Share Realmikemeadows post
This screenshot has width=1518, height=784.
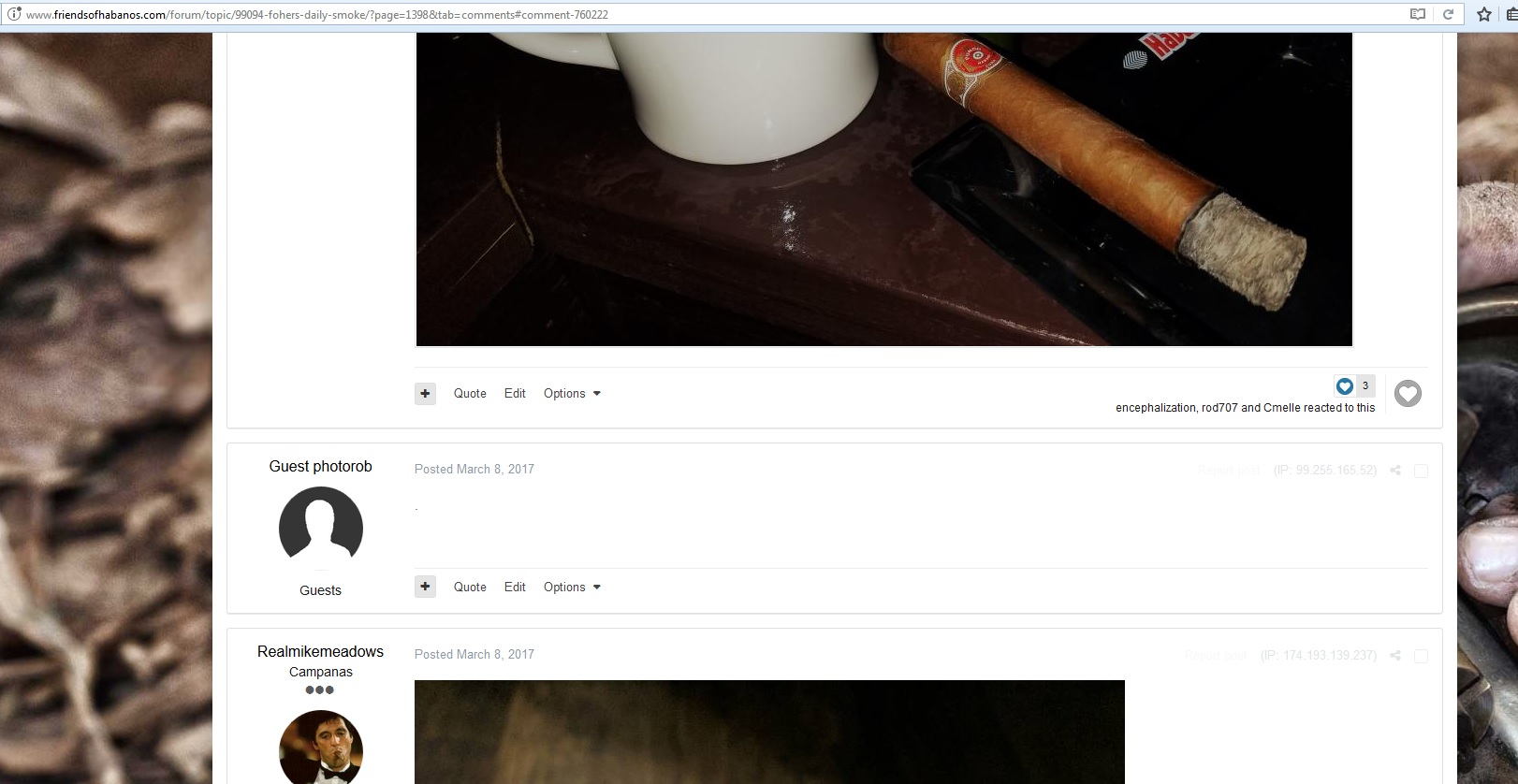click(x=1395, y=656)
